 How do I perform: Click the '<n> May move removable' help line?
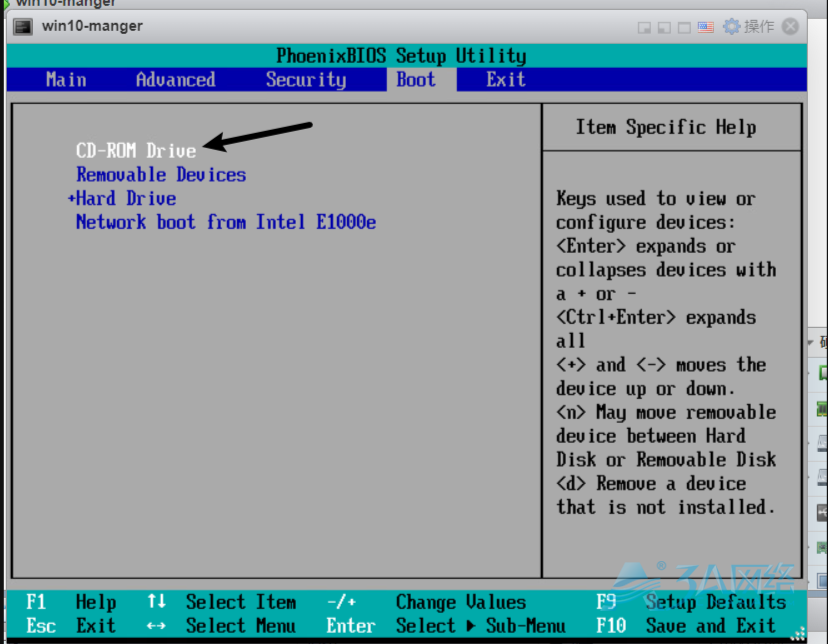point(666,412)
